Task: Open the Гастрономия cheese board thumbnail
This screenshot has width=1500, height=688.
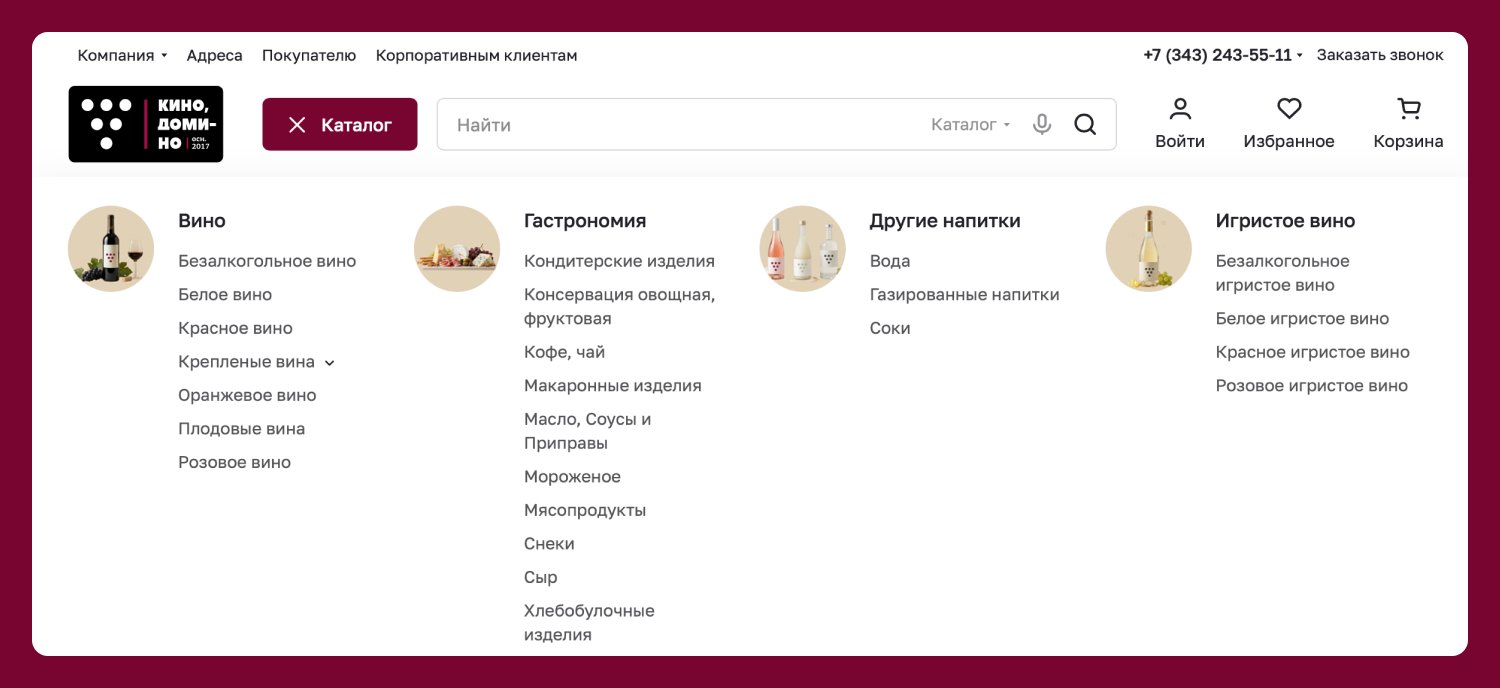Action: (457, 249)
